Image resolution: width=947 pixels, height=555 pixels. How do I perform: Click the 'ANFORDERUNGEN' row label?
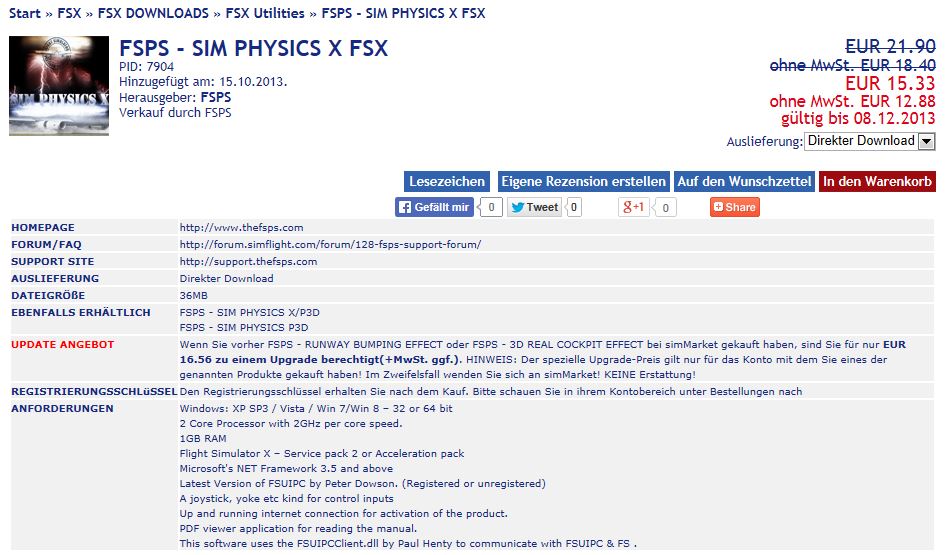pyautogui.click(x=62, y=408)
